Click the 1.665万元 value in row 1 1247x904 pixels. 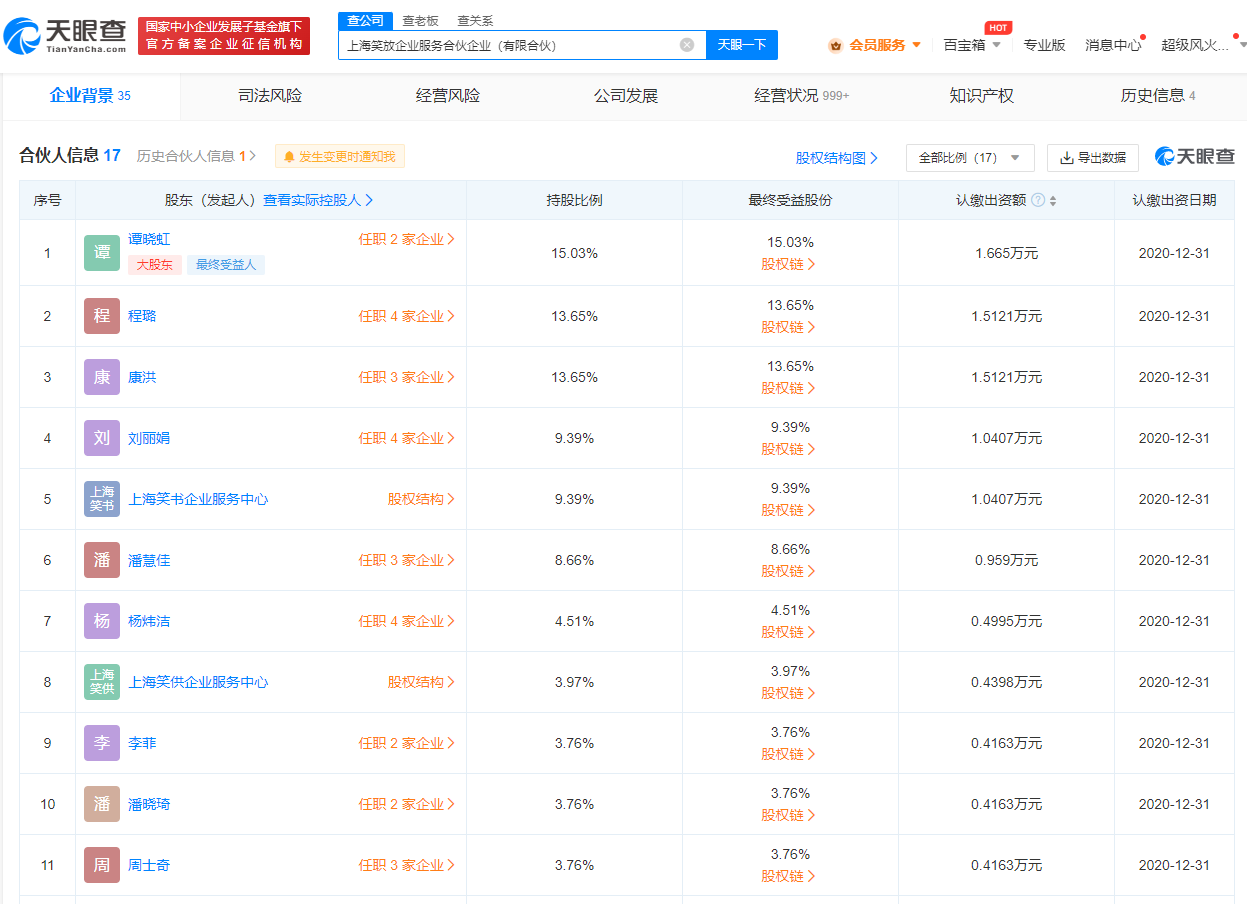pos(1006,253)
